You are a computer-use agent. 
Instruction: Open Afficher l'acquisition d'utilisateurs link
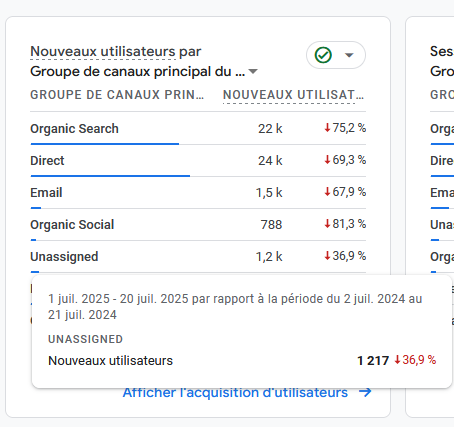(x=235, y=393)
